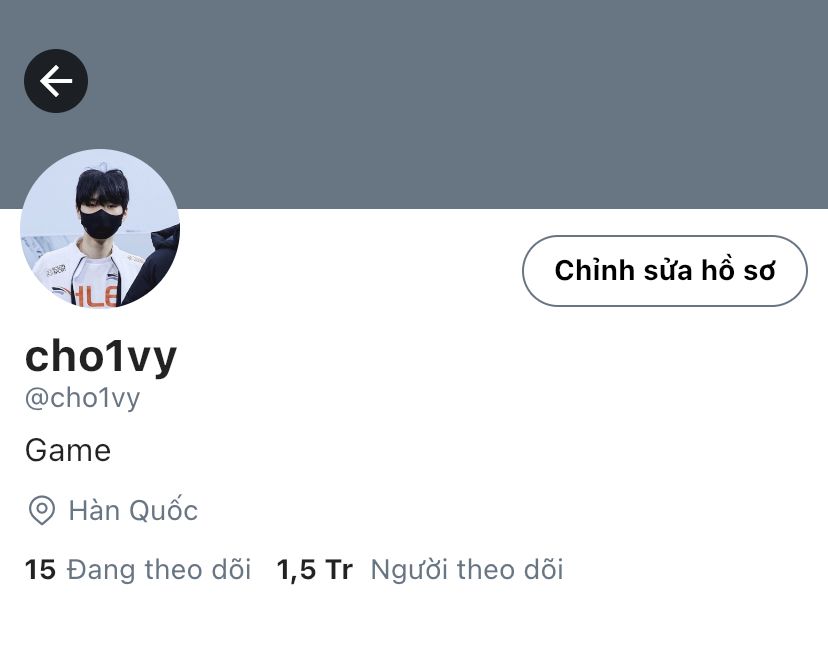Tap the dark hair in profile picture
The image size is (828, 653).
click(102, 185)
